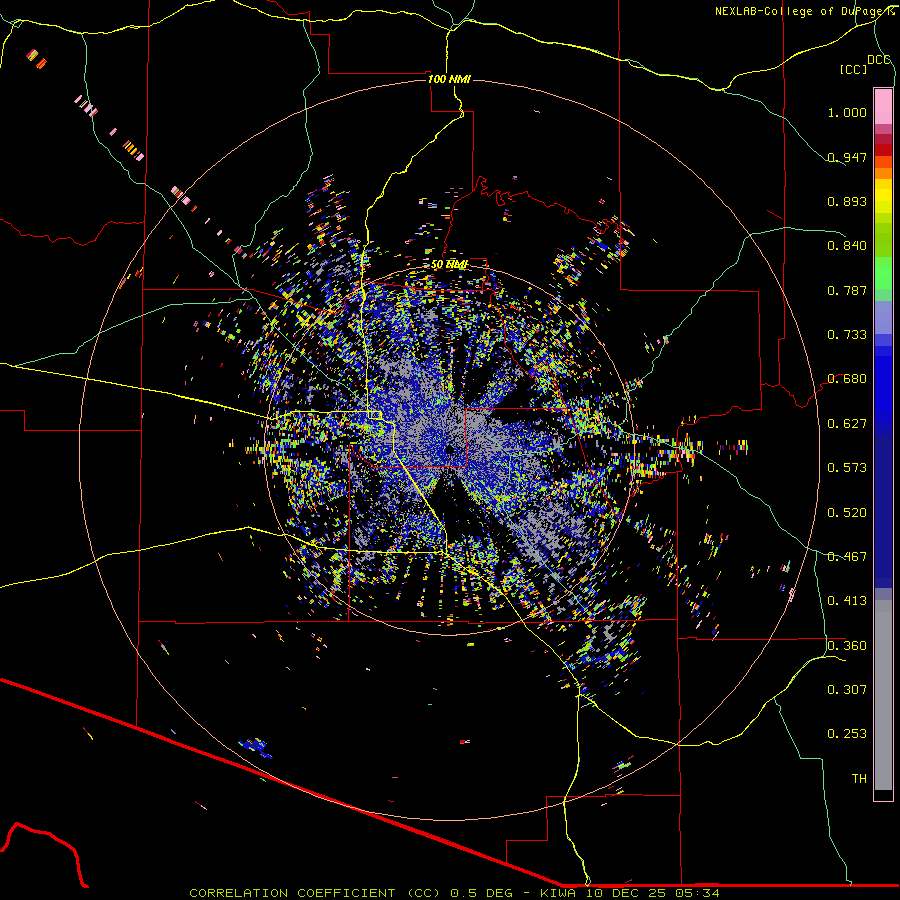The height and width of the screenshot is (900, 900).
Task: Click the [CC] legend unit label
Action: tap(853, 69)
